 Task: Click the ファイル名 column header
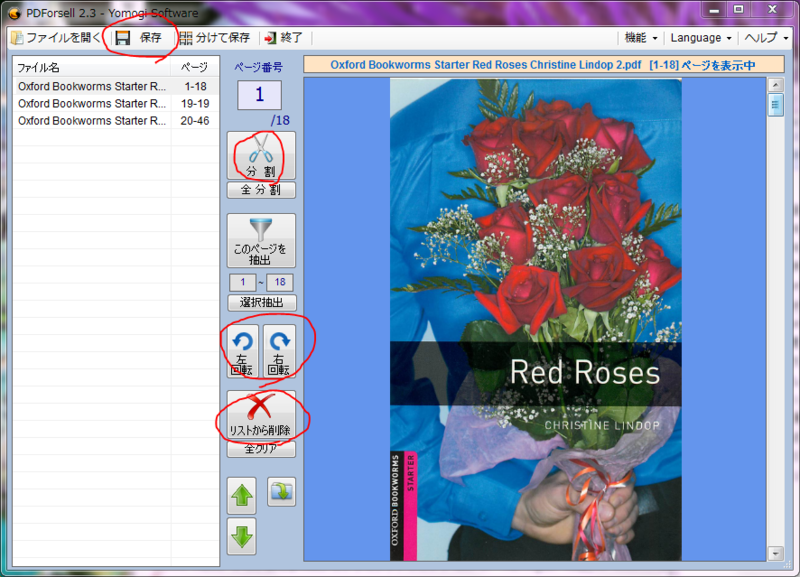tap(92, 67)
